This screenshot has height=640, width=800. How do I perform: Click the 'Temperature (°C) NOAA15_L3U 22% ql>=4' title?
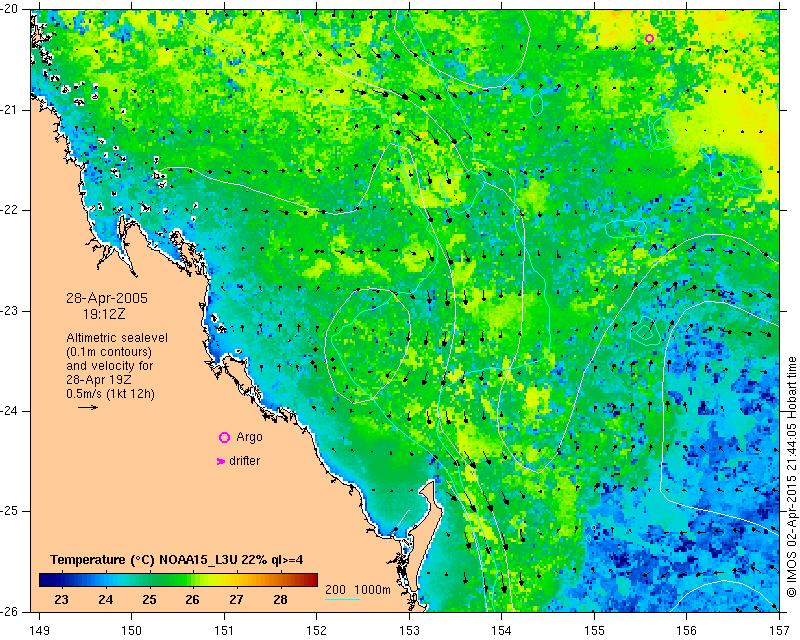[177, 560]
